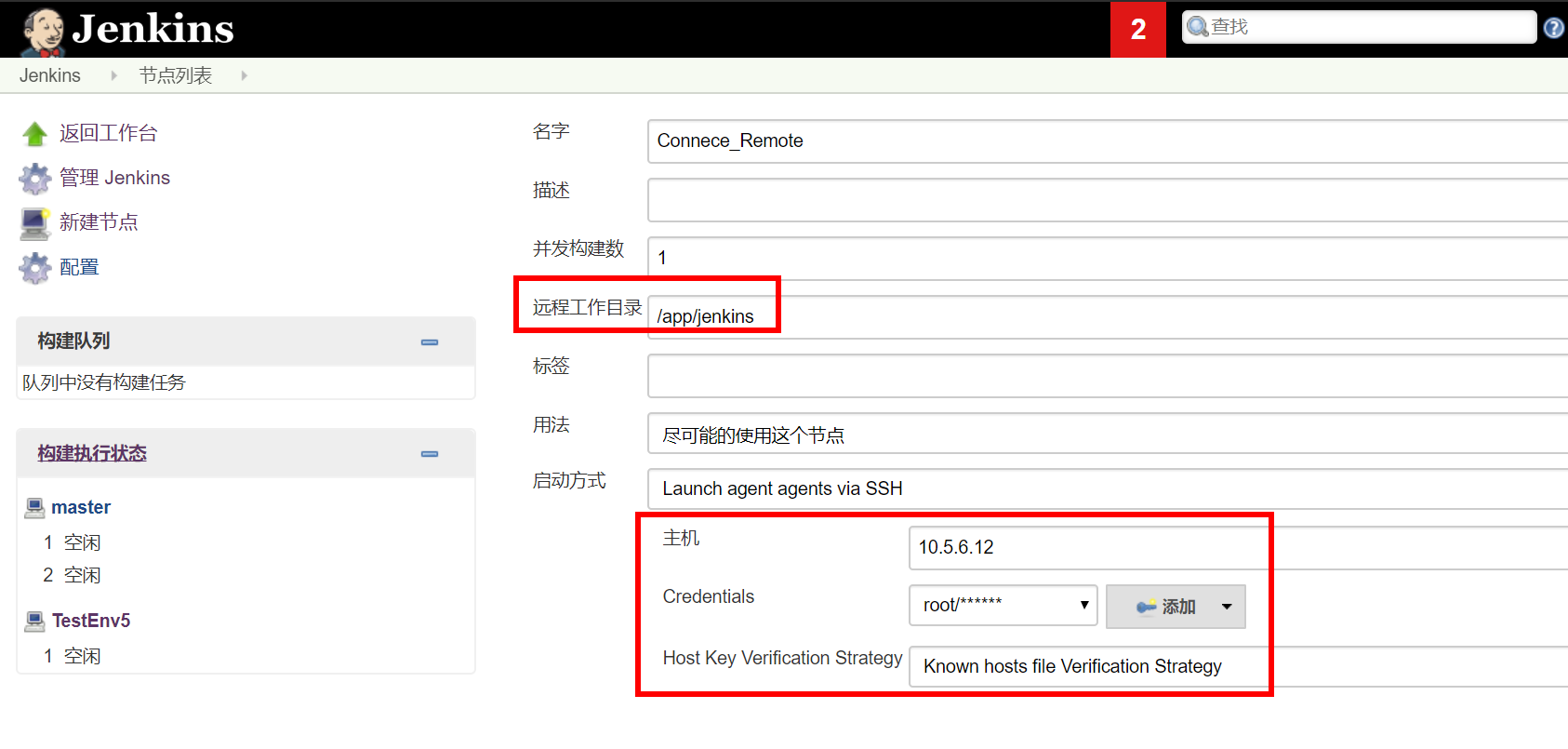
Task: Click the Credentials label
Action: coord(709,596)
